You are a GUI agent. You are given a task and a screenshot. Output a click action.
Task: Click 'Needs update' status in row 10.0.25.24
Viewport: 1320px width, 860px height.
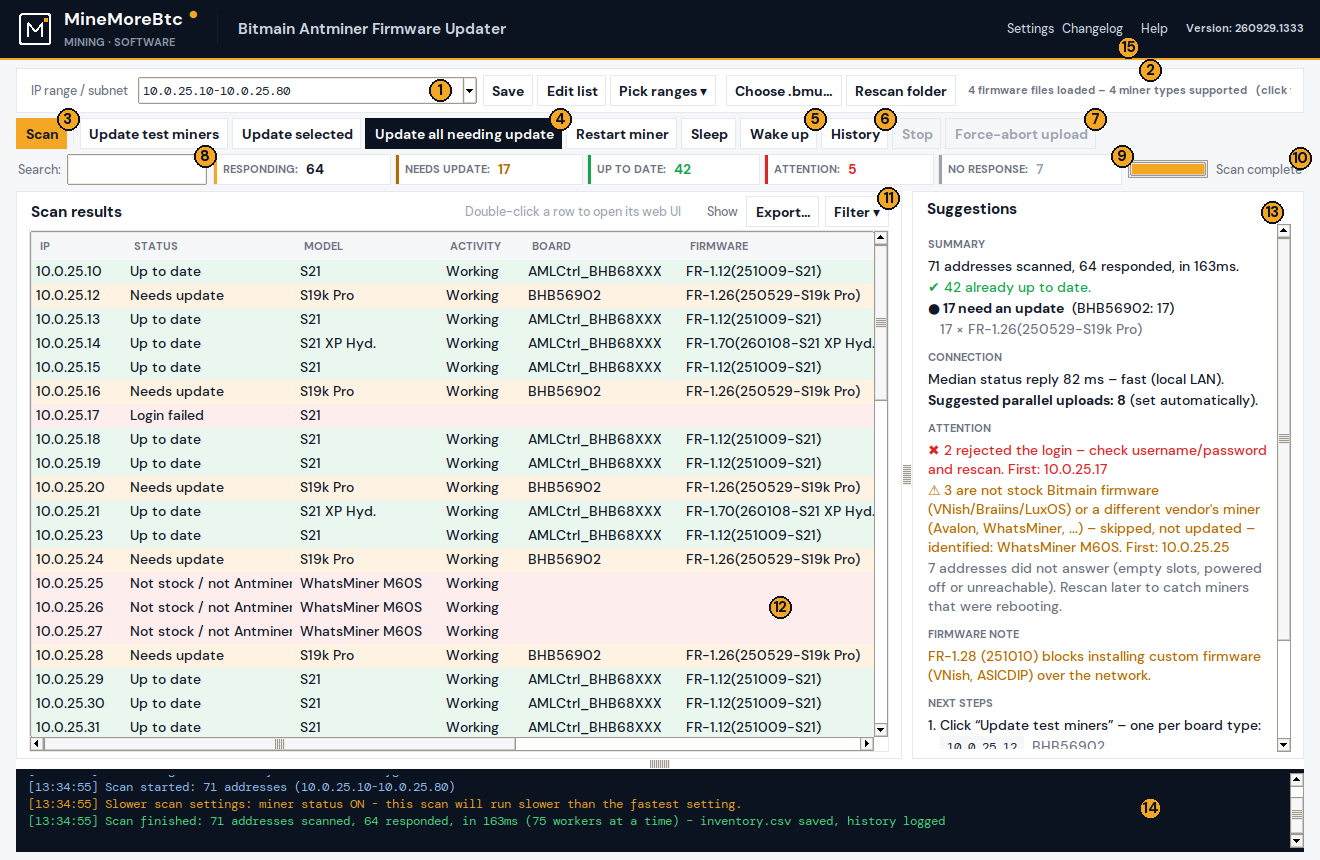point(177,559)
